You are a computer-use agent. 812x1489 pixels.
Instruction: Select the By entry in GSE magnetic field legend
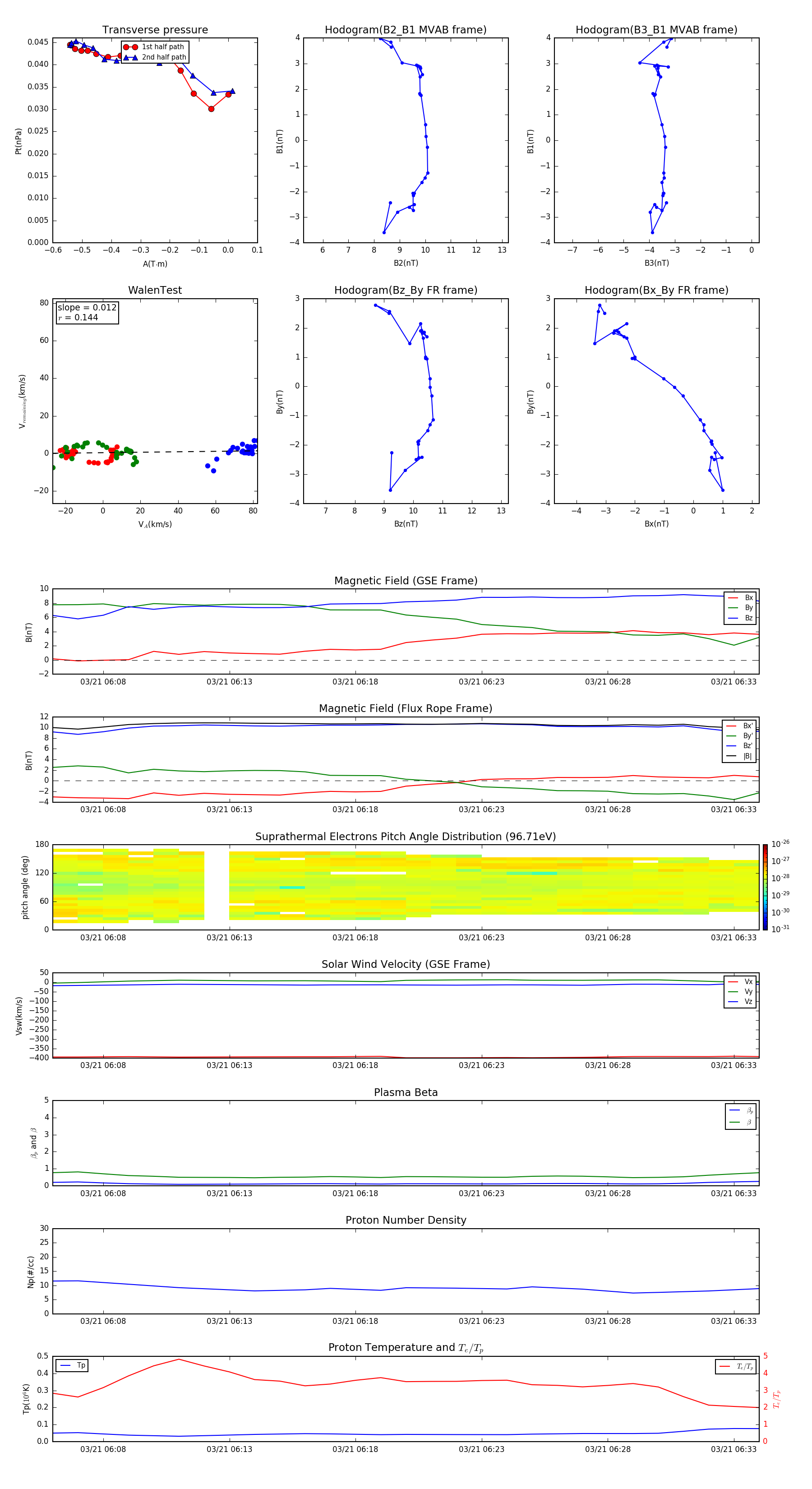pyautogui.click(x=740, y=607)
